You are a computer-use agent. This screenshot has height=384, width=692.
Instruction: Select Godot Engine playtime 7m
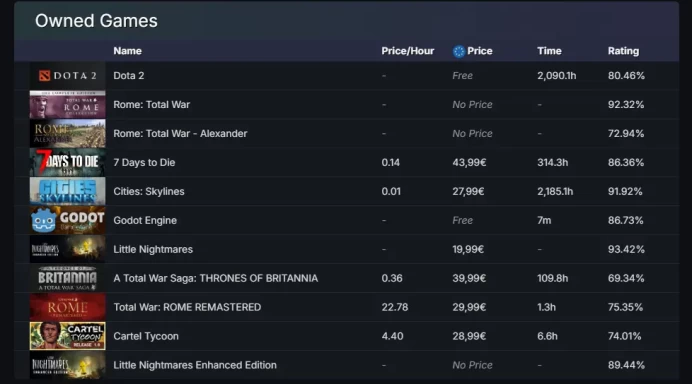(x=544, y=220)
